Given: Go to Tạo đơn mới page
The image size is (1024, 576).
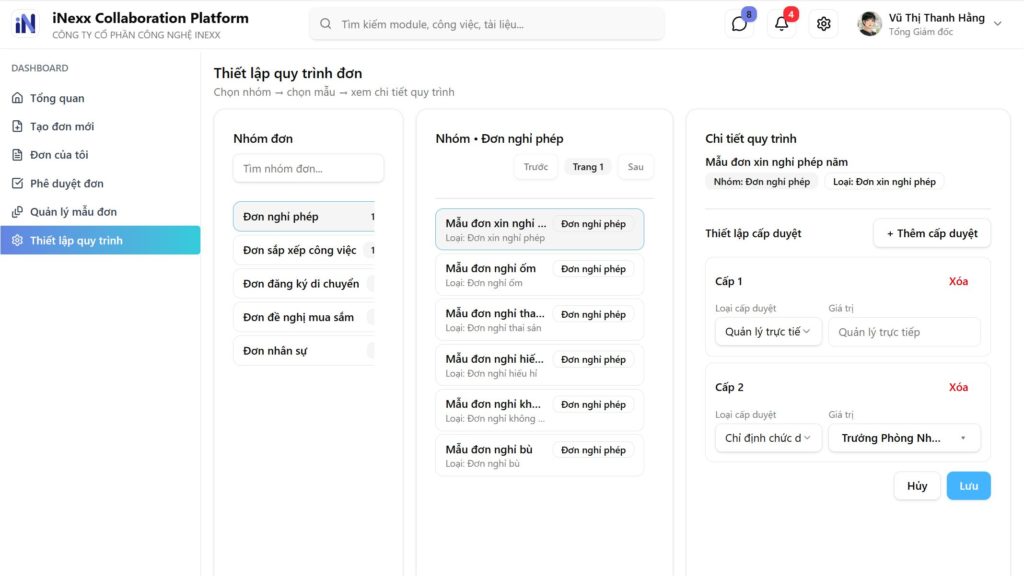Looking at the screenshot, I should coord(61,127).
